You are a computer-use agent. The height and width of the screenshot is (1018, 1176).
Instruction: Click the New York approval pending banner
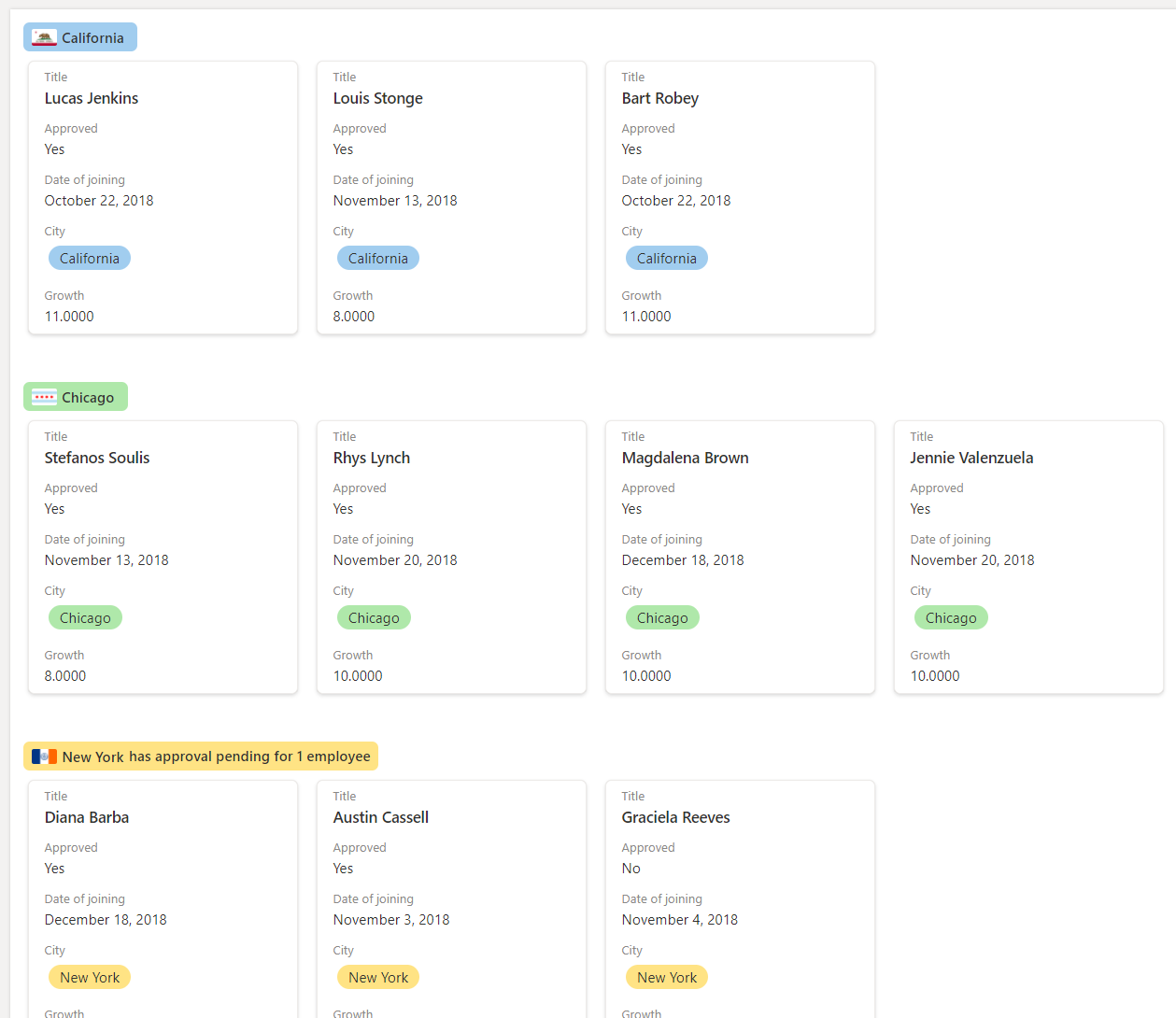click(x=202, y=756)
